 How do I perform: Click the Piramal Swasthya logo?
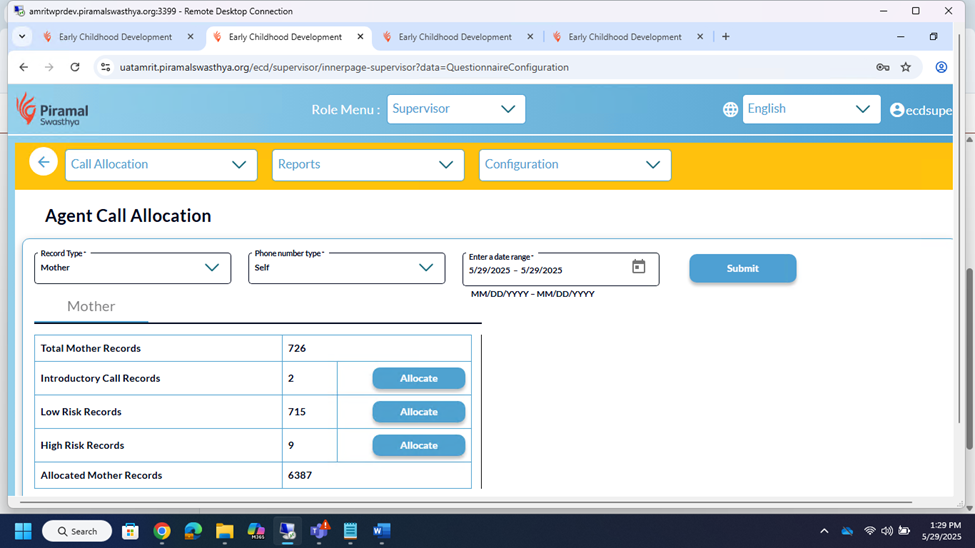pos(52,109)
